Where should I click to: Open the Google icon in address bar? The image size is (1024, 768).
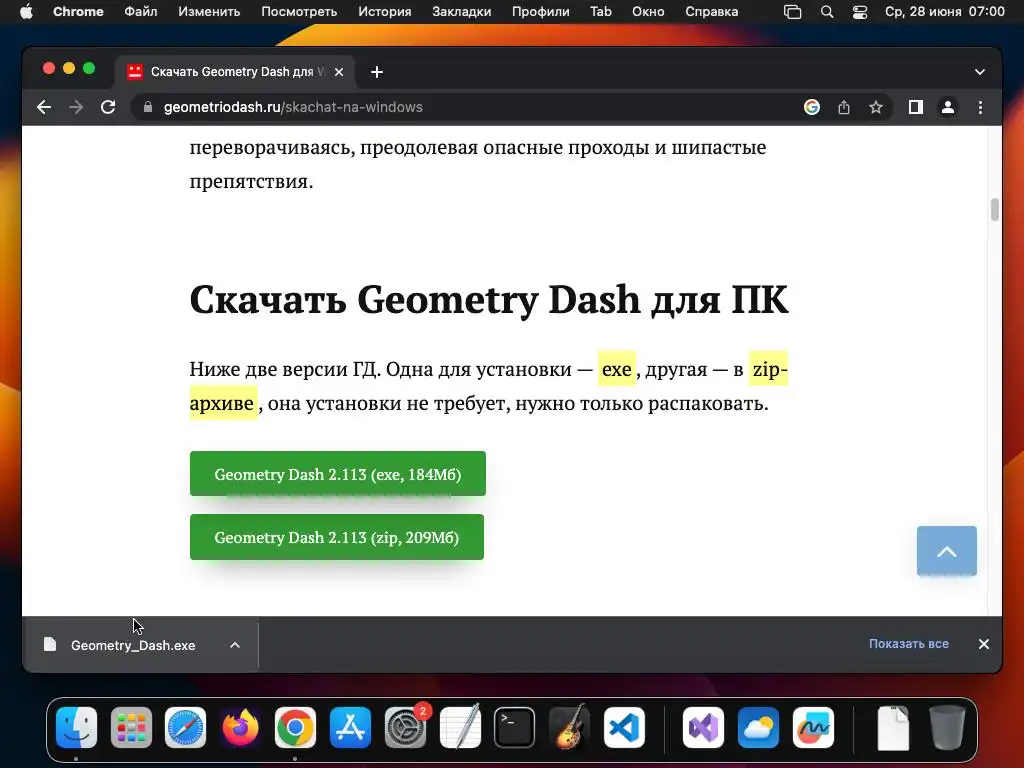[812, 107]
